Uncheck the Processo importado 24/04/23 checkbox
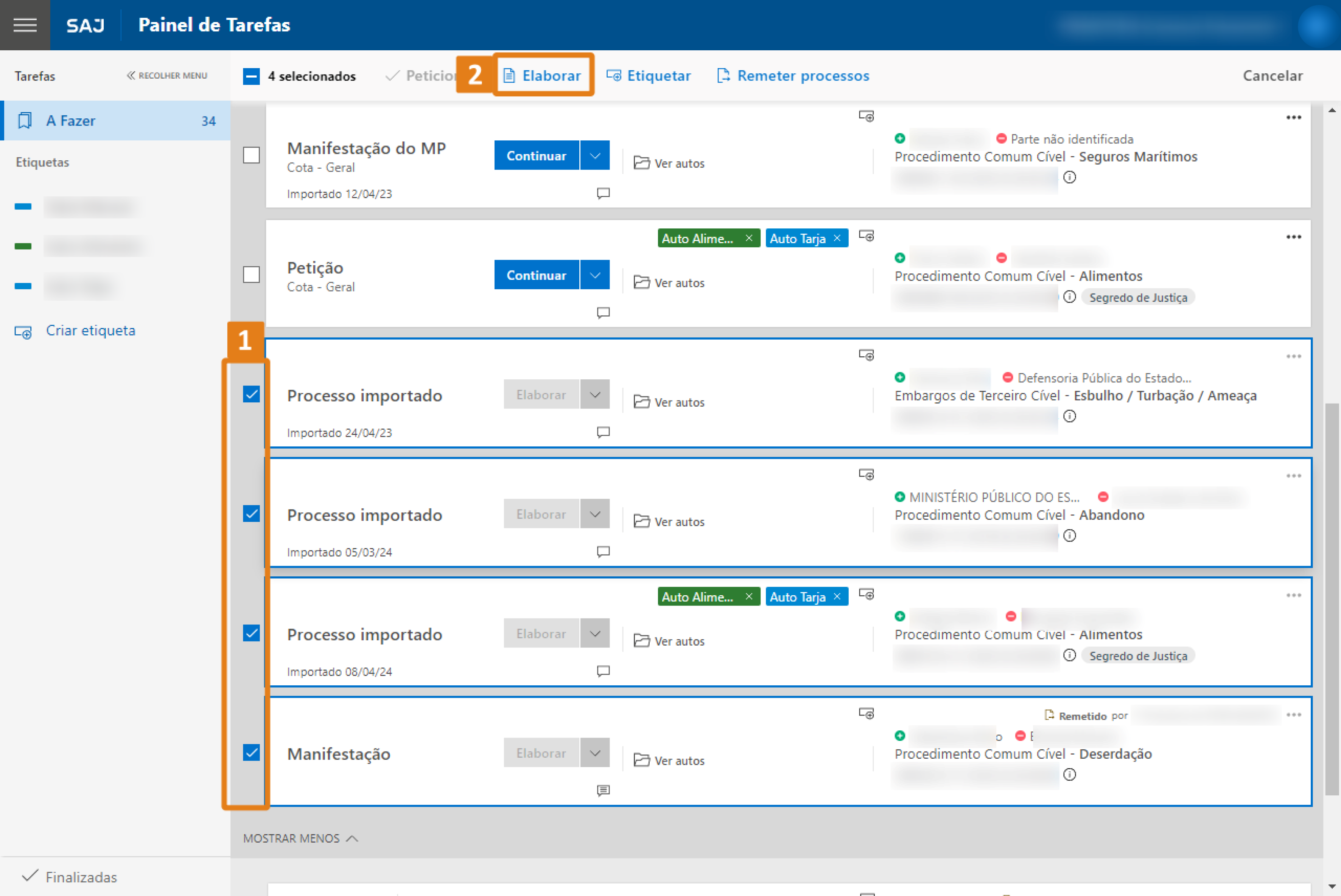 [252, 394]
